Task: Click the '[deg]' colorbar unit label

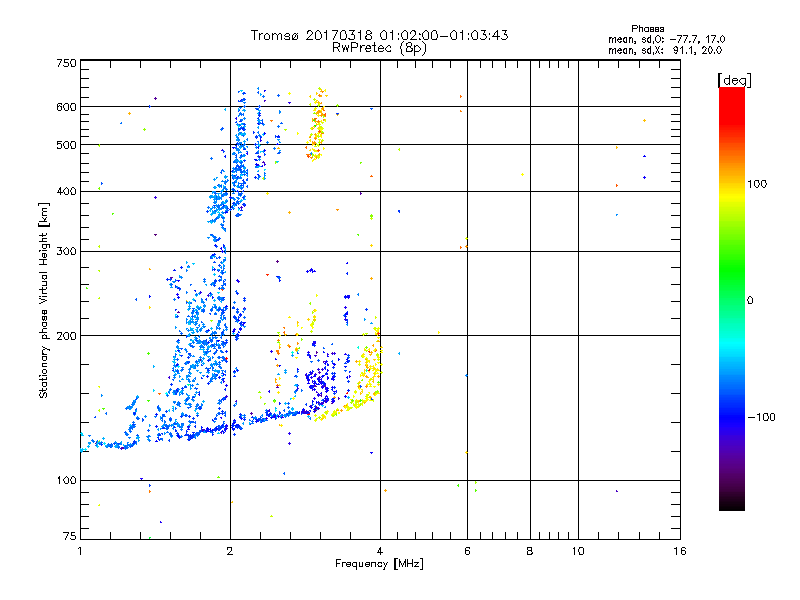Action: tap(734, 80)
